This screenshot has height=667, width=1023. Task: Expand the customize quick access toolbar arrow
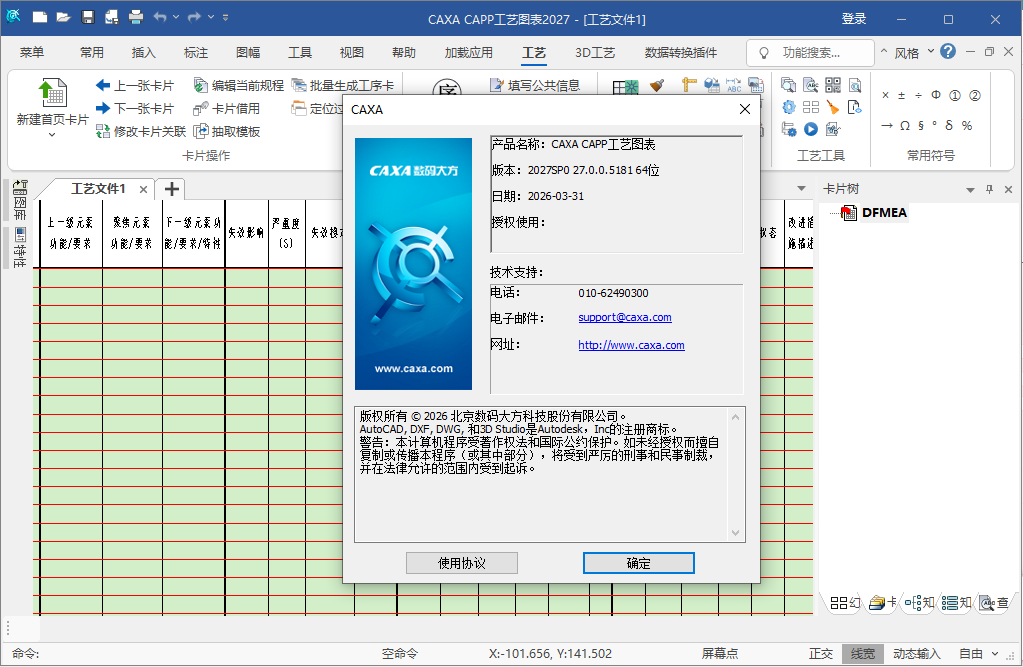coord(226,17)
